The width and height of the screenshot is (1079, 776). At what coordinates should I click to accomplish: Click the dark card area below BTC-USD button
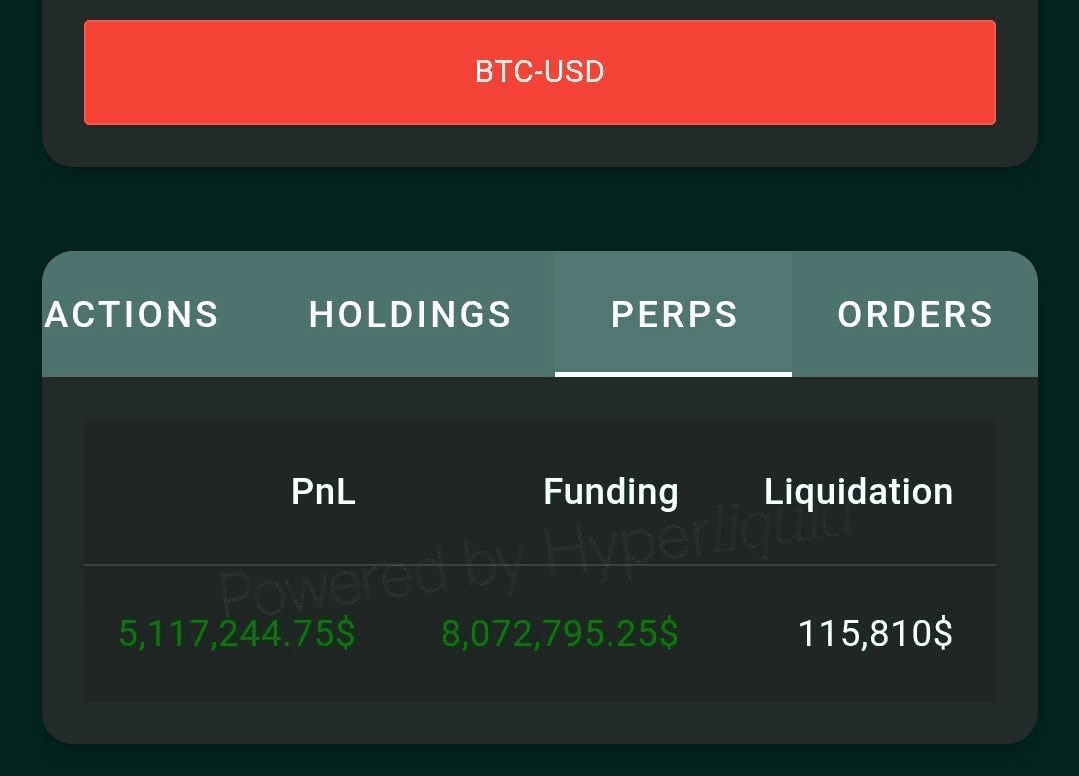539,146
